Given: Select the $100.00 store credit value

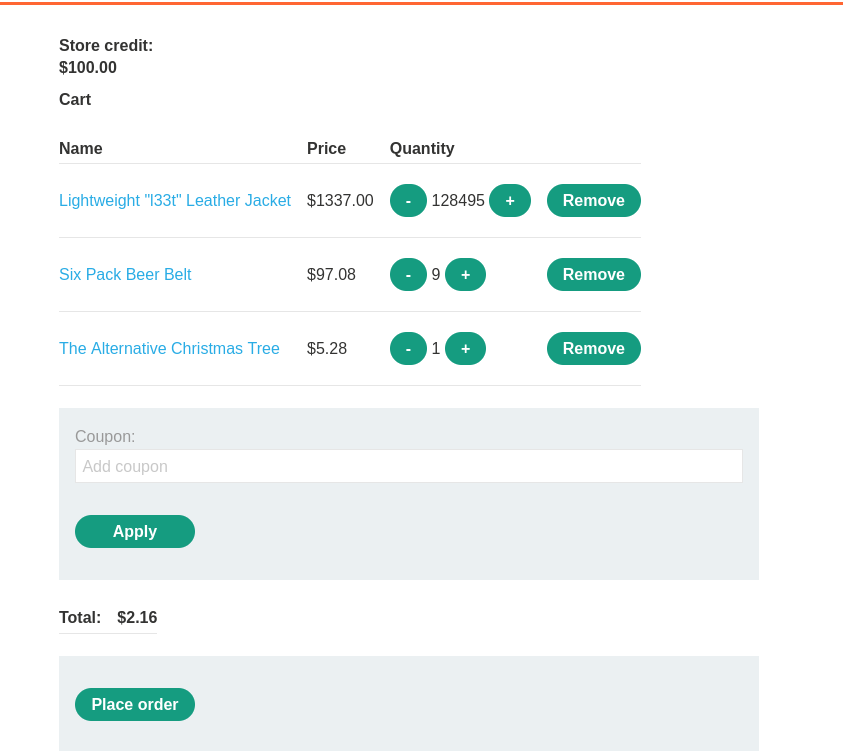Looking at the screenshot, I should [x=88, y=68].
